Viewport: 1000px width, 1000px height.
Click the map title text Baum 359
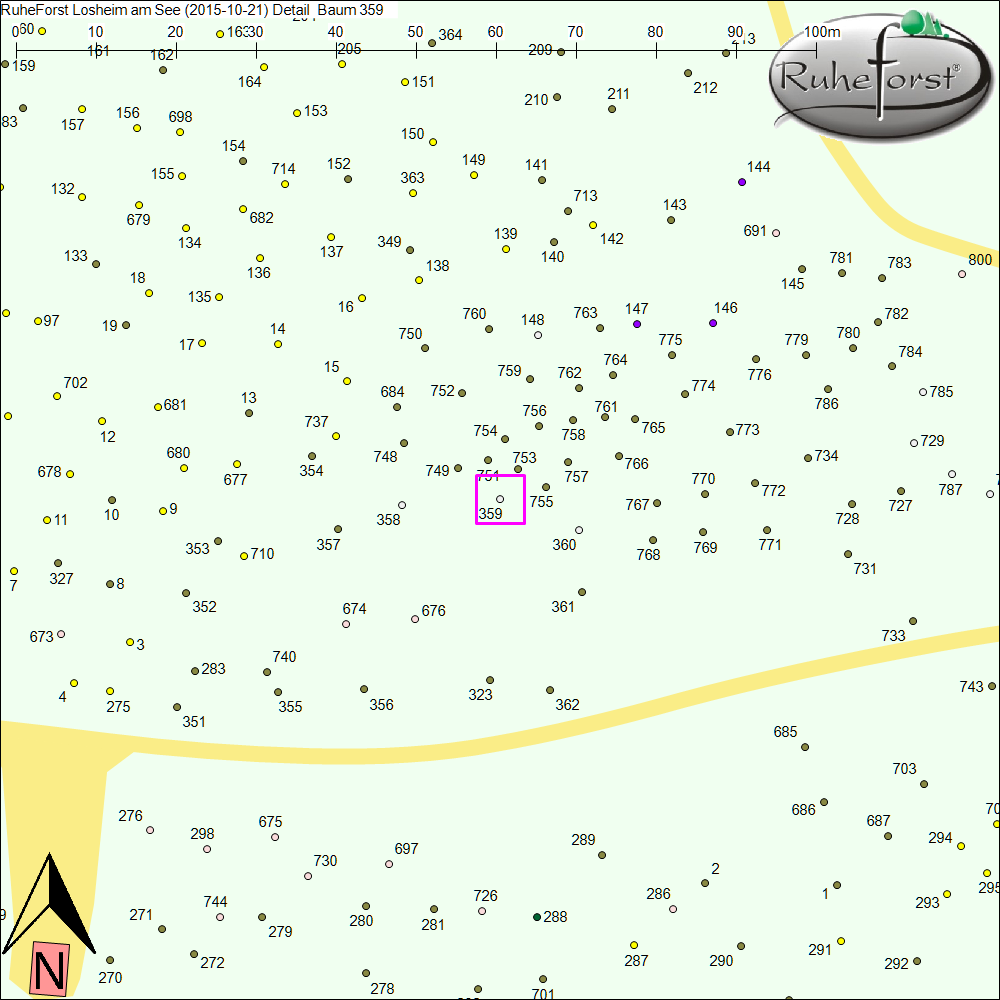click(350, 10)
